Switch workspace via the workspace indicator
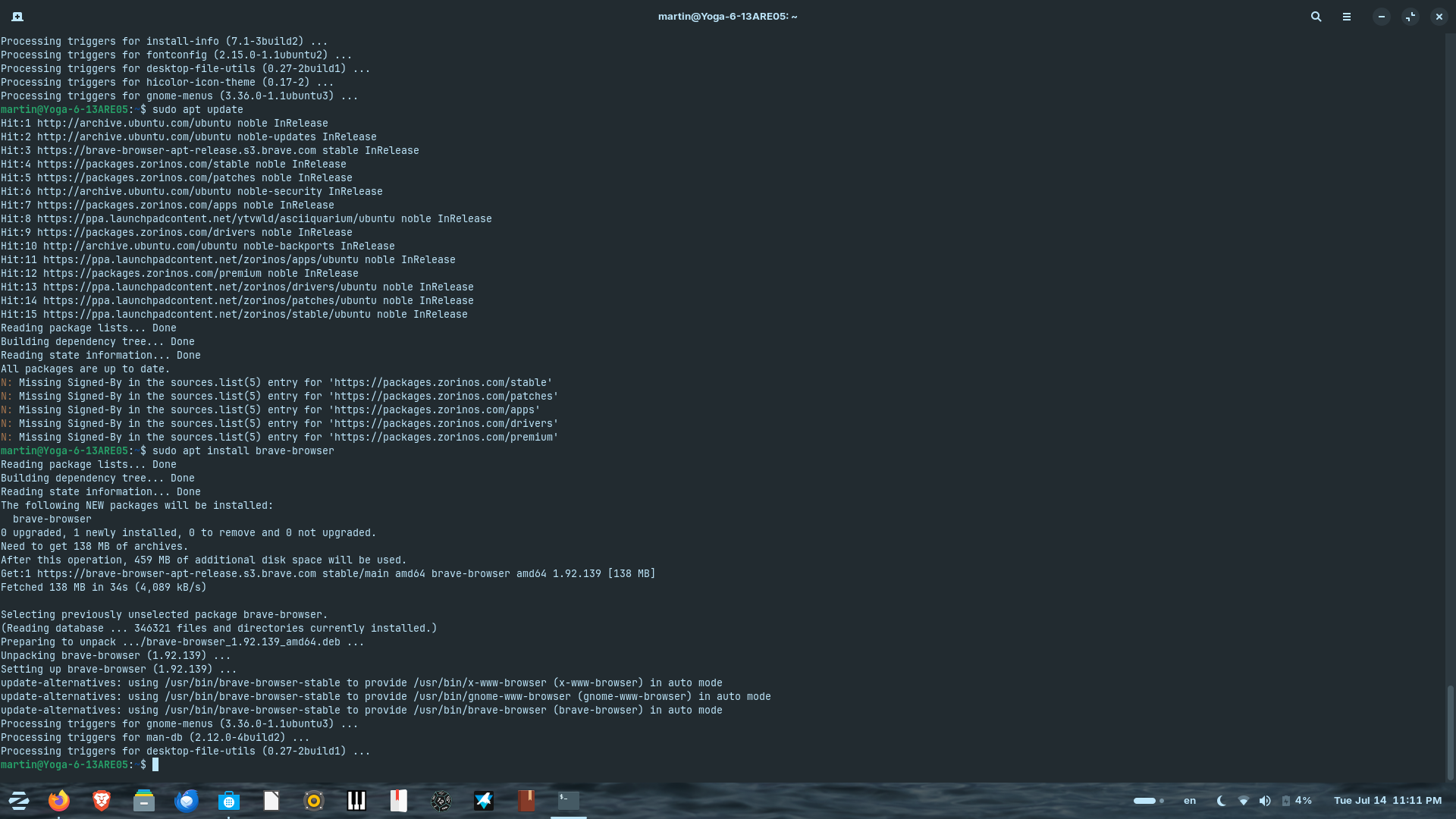The height and width of the screenshot is (819, 1456). [1148, 801]
